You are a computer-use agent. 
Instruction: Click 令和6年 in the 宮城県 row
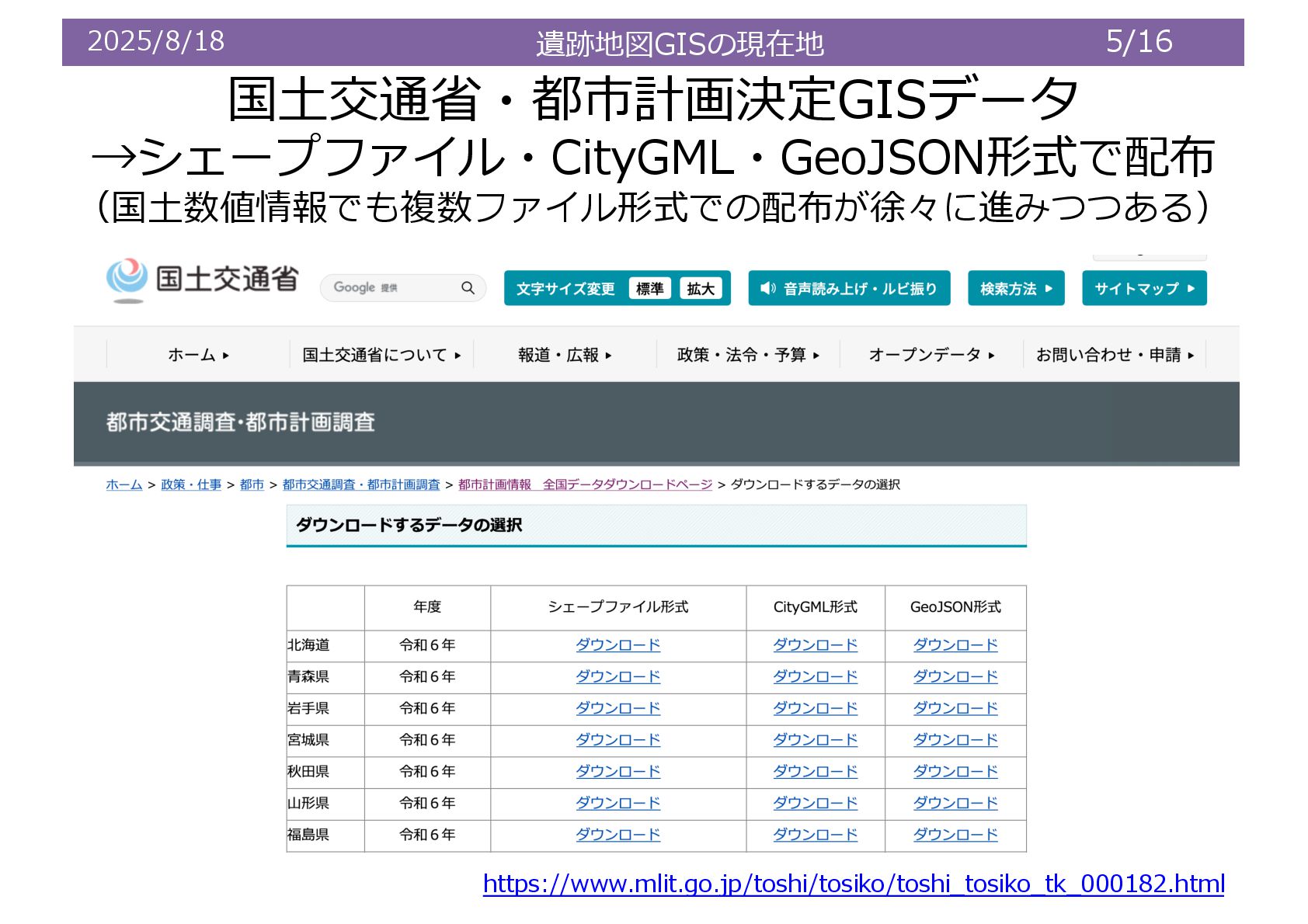point(427,740)
